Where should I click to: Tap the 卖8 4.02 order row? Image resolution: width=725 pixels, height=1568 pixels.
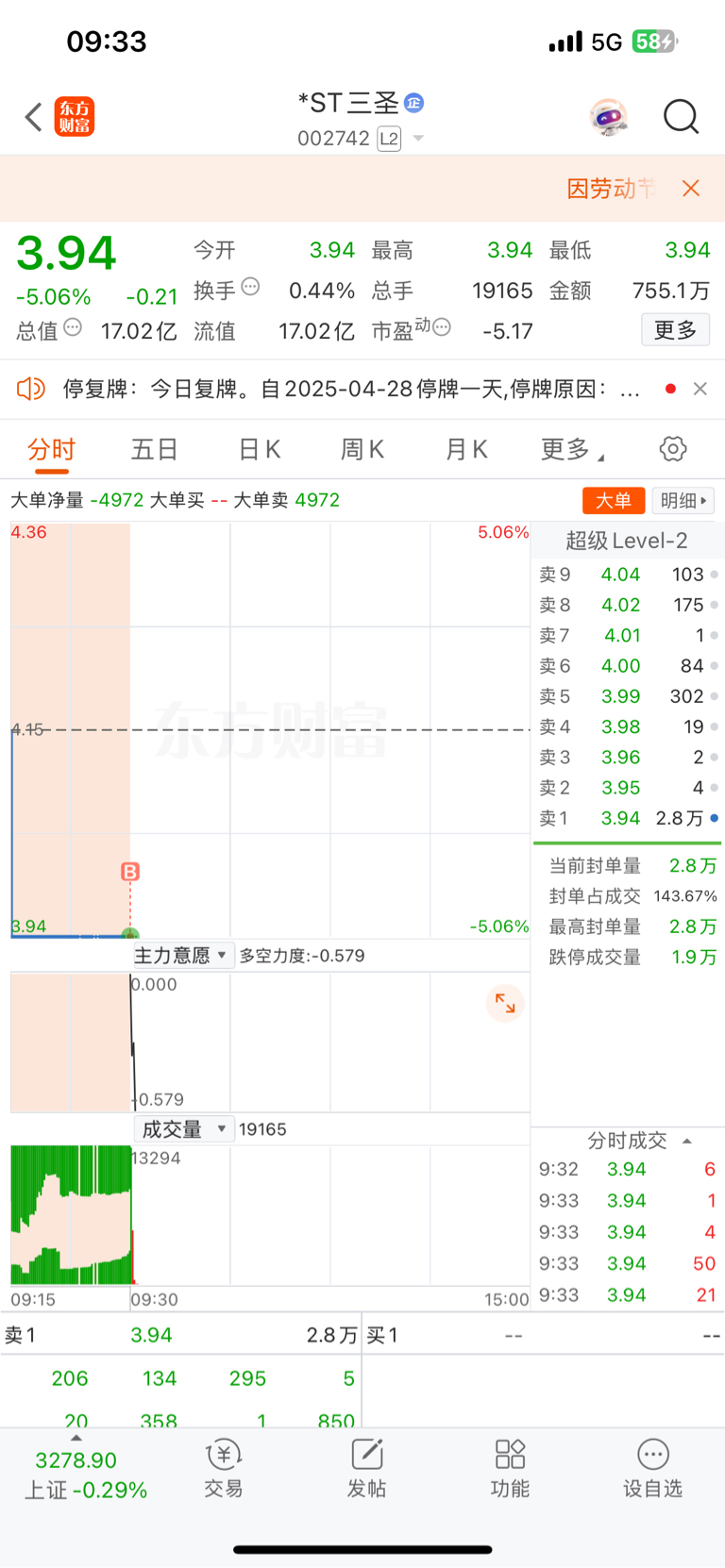click(627, 605)
